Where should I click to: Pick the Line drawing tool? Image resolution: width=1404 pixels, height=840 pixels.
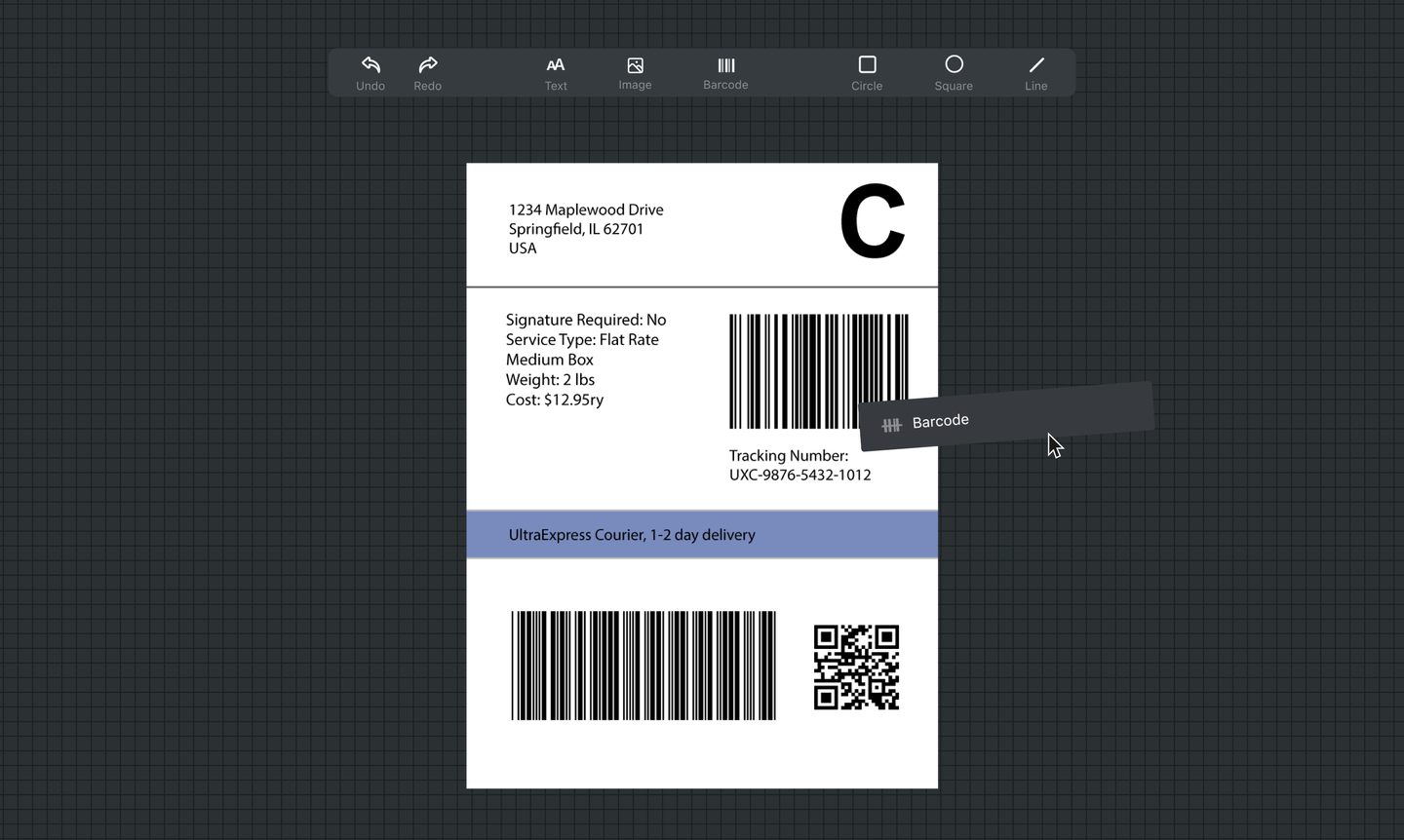click(1036, 73)
